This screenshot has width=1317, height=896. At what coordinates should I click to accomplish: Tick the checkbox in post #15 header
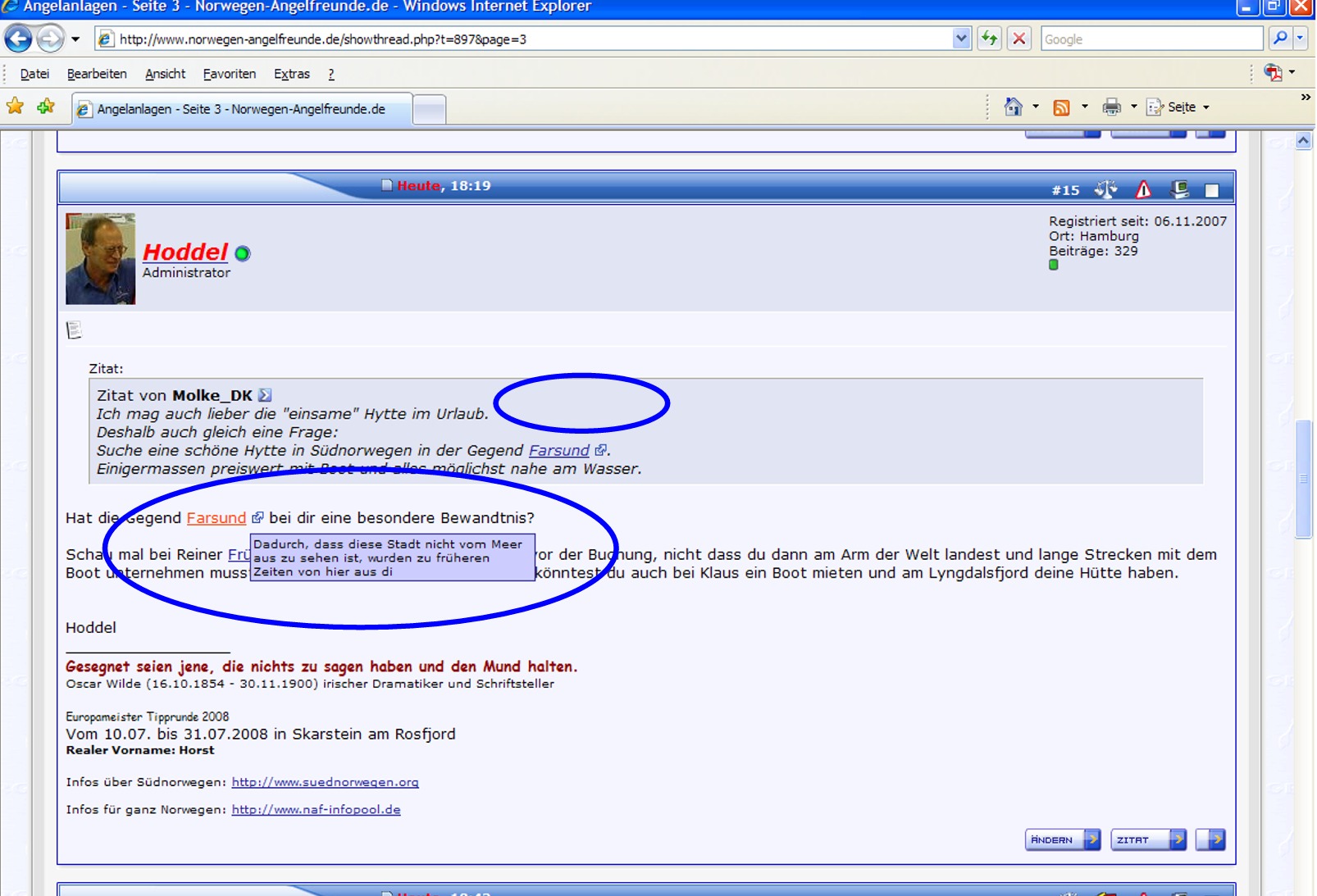tap(1211, 190)
